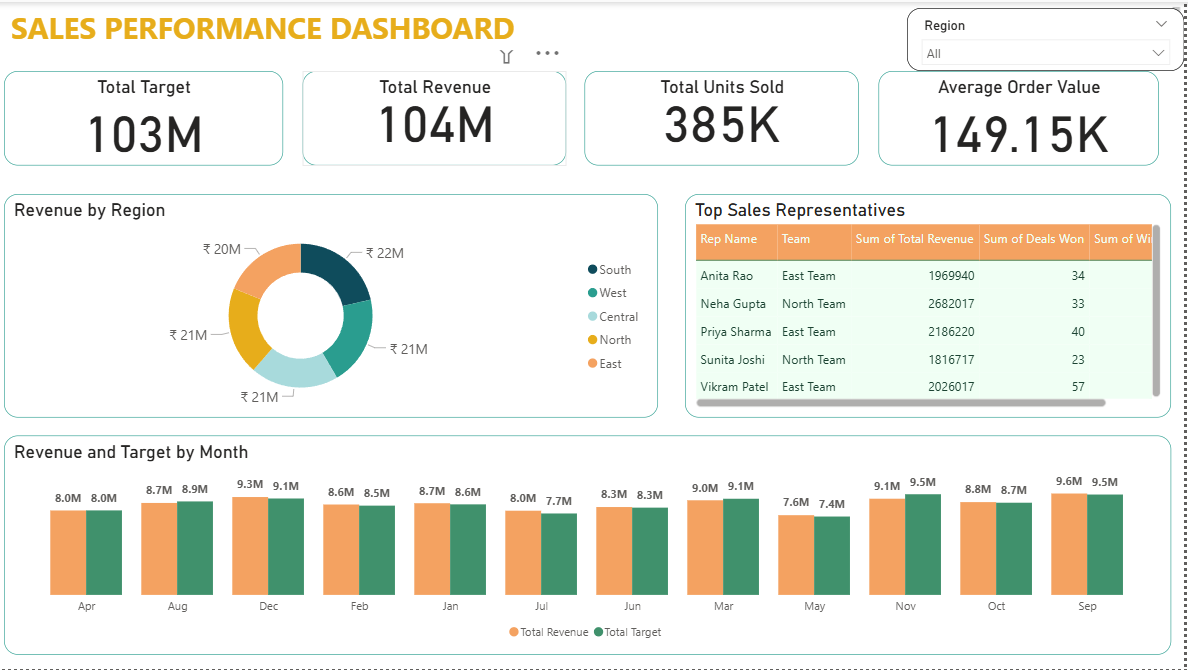
Task: Click the Sum of Deals Won column header
Action: pyautogui.click(x=1033, y=239)
